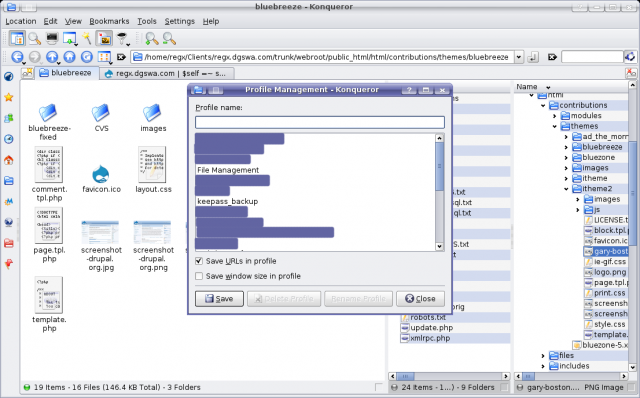Zoom out with the minus magnifier icon

coord(169,39)
